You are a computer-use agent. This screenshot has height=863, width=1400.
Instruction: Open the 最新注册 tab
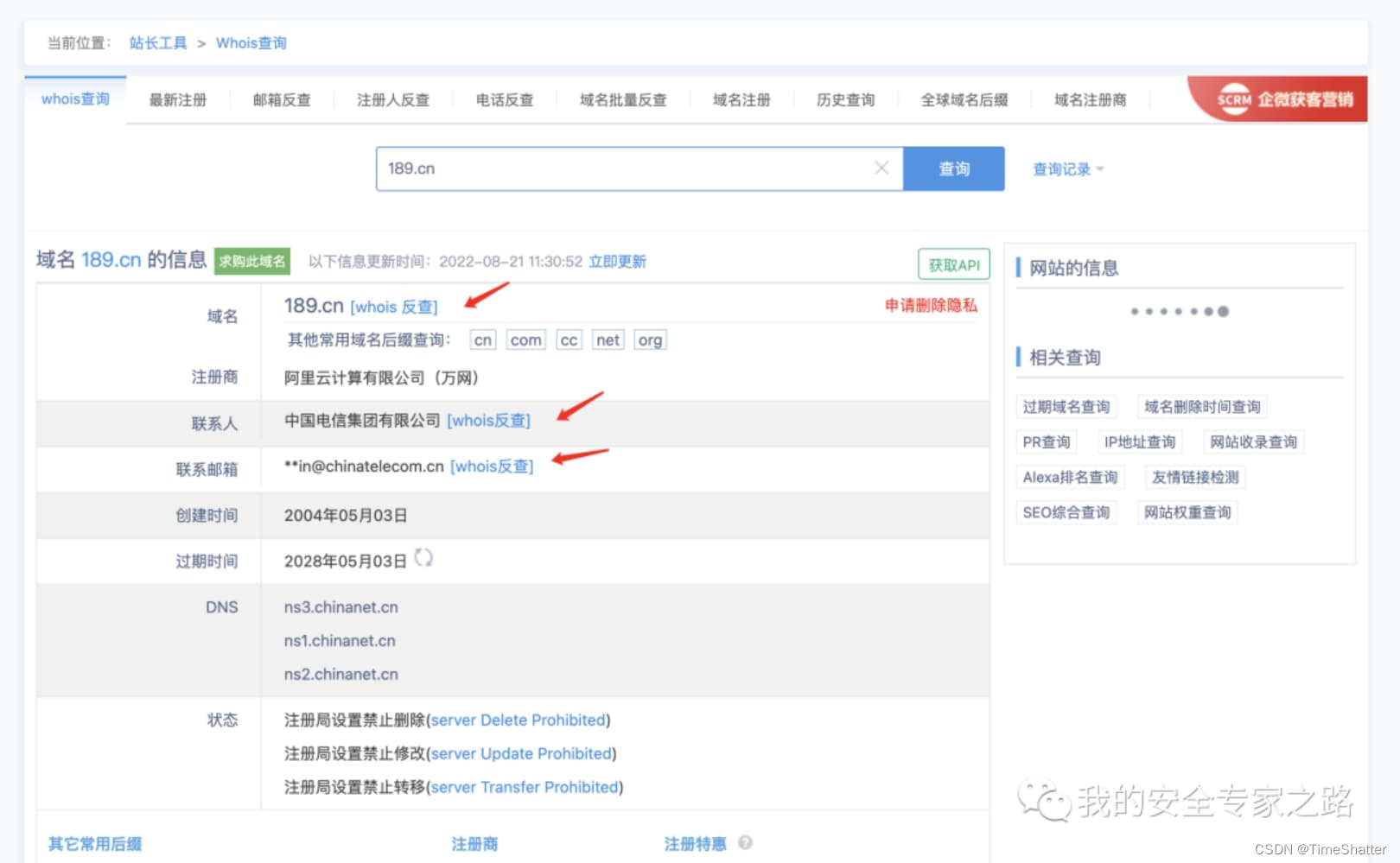click(178, 100)
